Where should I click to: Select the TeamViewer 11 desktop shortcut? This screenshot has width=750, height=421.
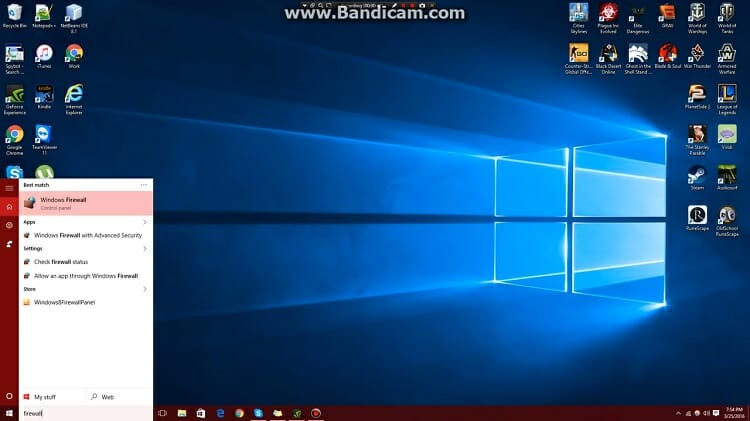44,140
